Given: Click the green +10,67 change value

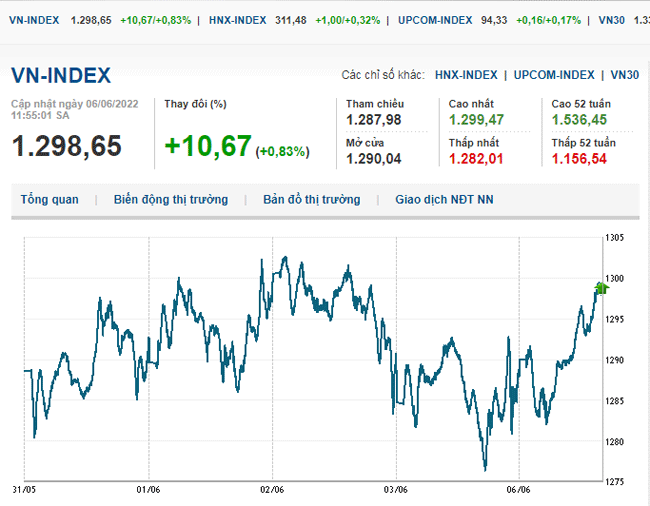Looking at the screenshot, I should [x=207, y=146].
